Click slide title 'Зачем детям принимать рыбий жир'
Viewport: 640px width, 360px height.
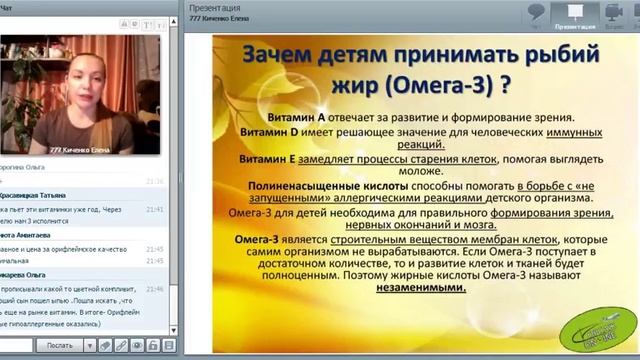421,70
